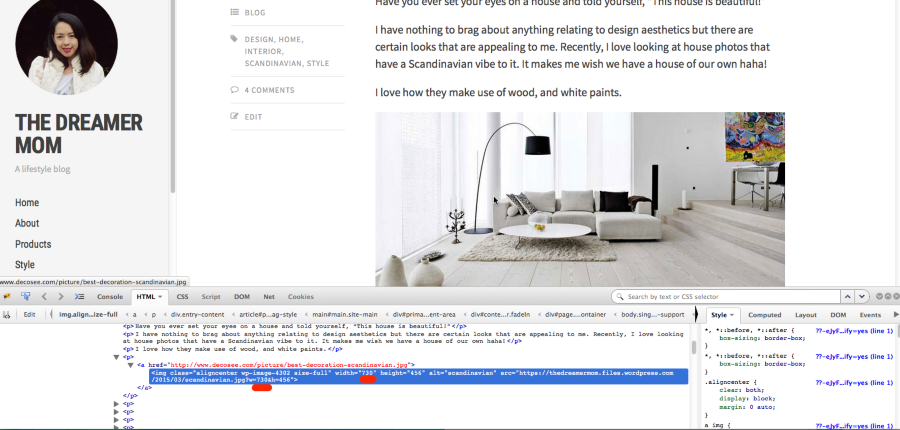Click the comment bubble icon beside 4 Comments
900x430 pixels.
[235, 90]
